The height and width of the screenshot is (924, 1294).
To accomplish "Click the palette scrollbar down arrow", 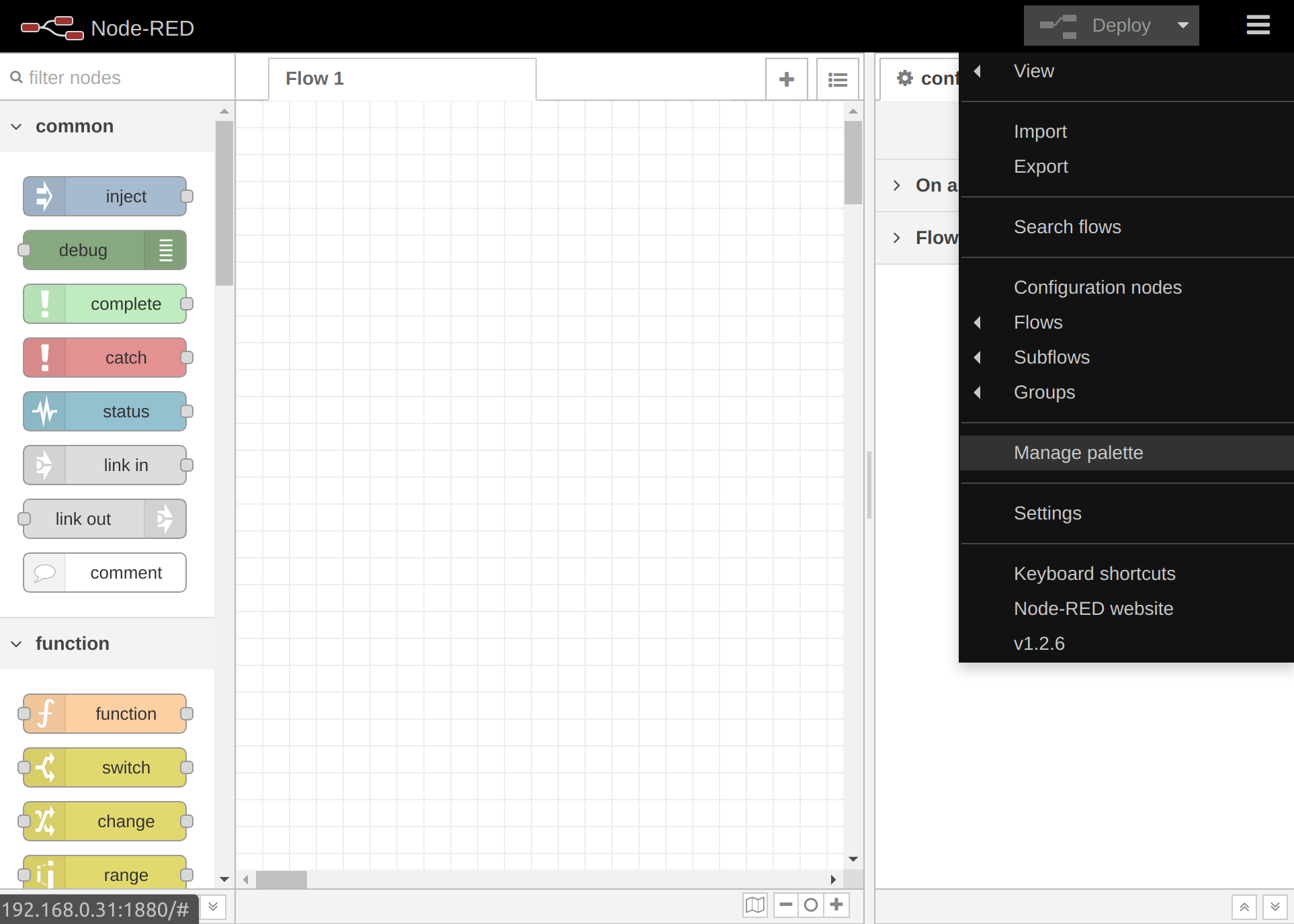I will [224, 879].
